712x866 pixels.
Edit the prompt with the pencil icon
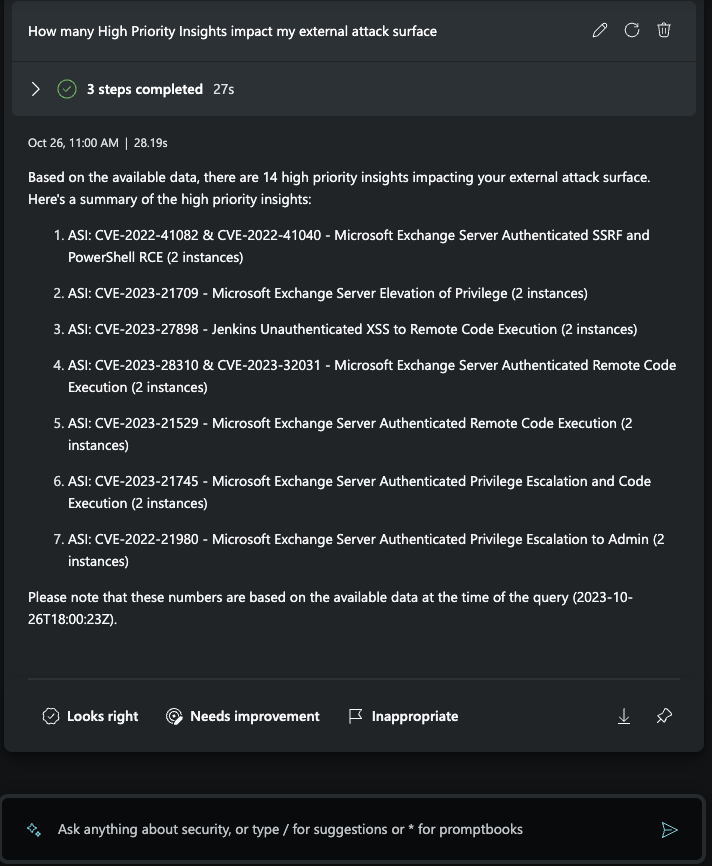pos(600,30)
